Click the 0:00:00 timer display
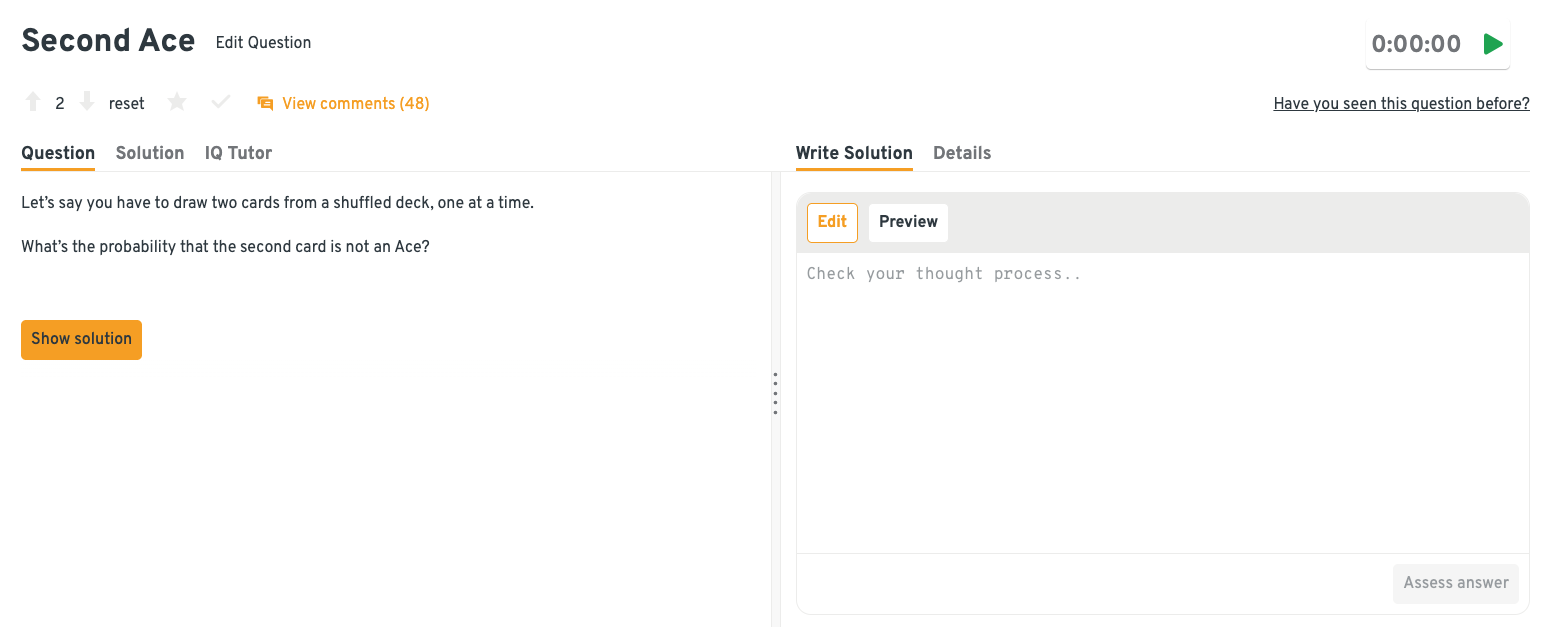Image resolution: width=1552 pixels, height=627 pixels. [x=1416, y=44]
